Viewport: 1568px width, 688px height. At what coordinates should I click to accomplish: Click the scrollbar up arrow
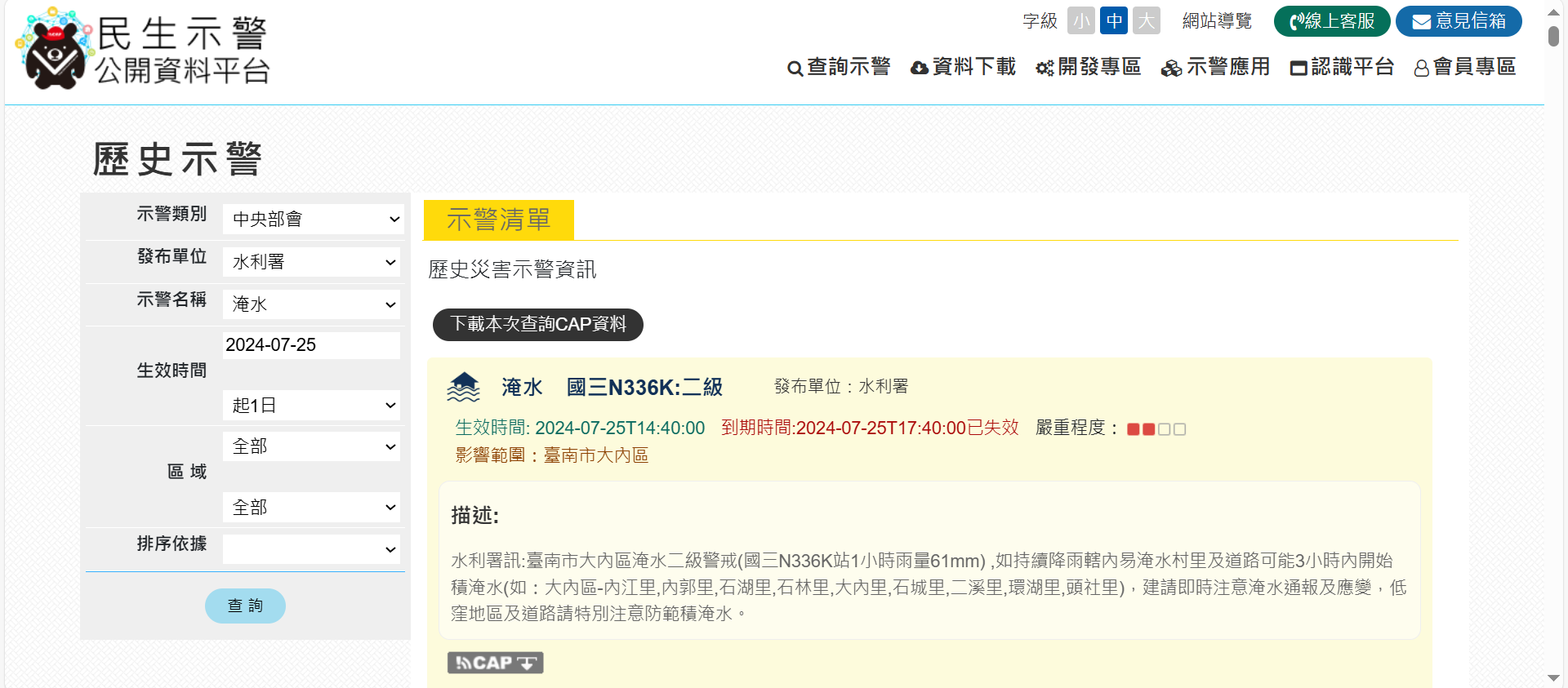click(1553, 11)
